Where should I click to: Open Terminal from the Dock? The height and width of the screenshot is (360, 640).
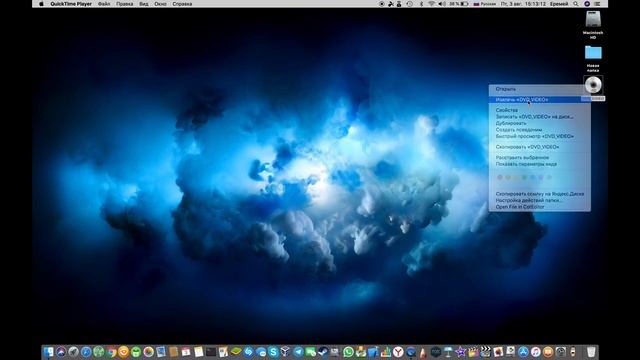coord(211,352)
